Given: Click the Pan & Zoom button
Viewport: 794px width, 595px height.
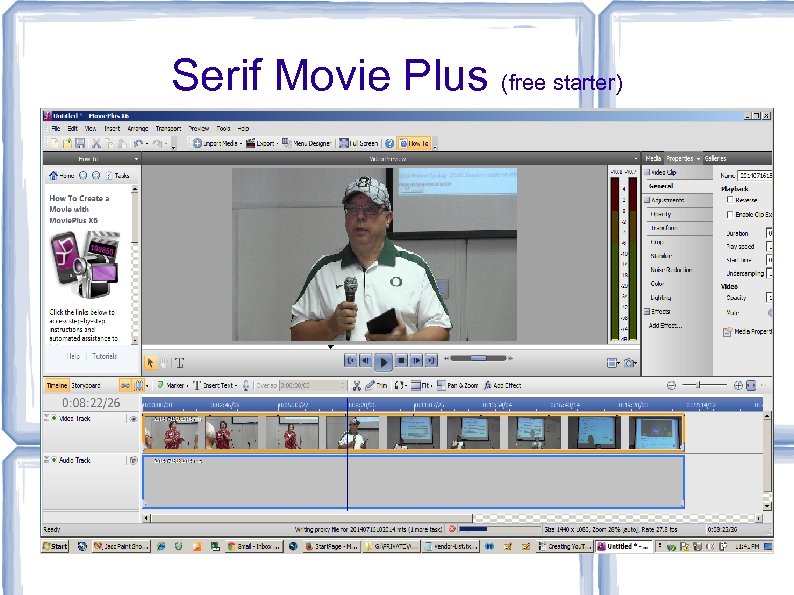Looking at the screenshot, I should (x=458, y=385).
